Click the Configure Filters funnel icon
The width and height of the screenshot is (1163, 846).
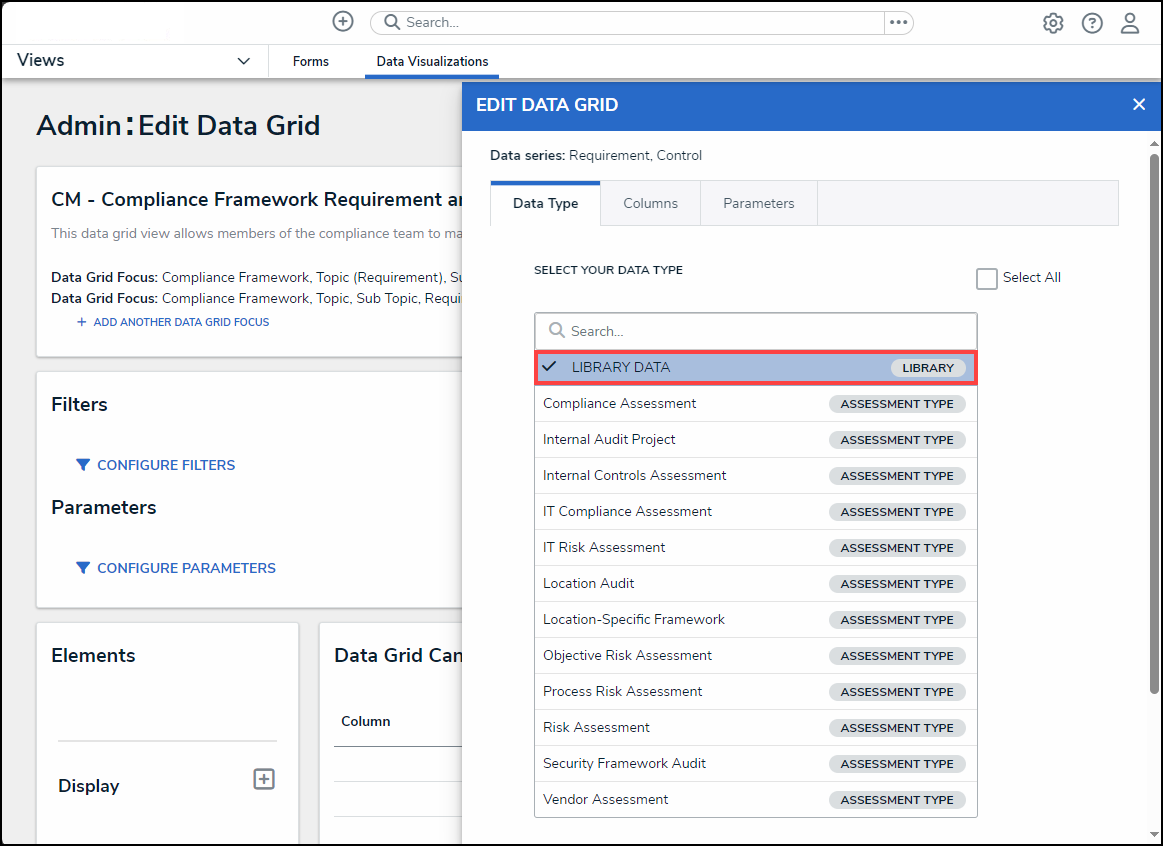83,465
